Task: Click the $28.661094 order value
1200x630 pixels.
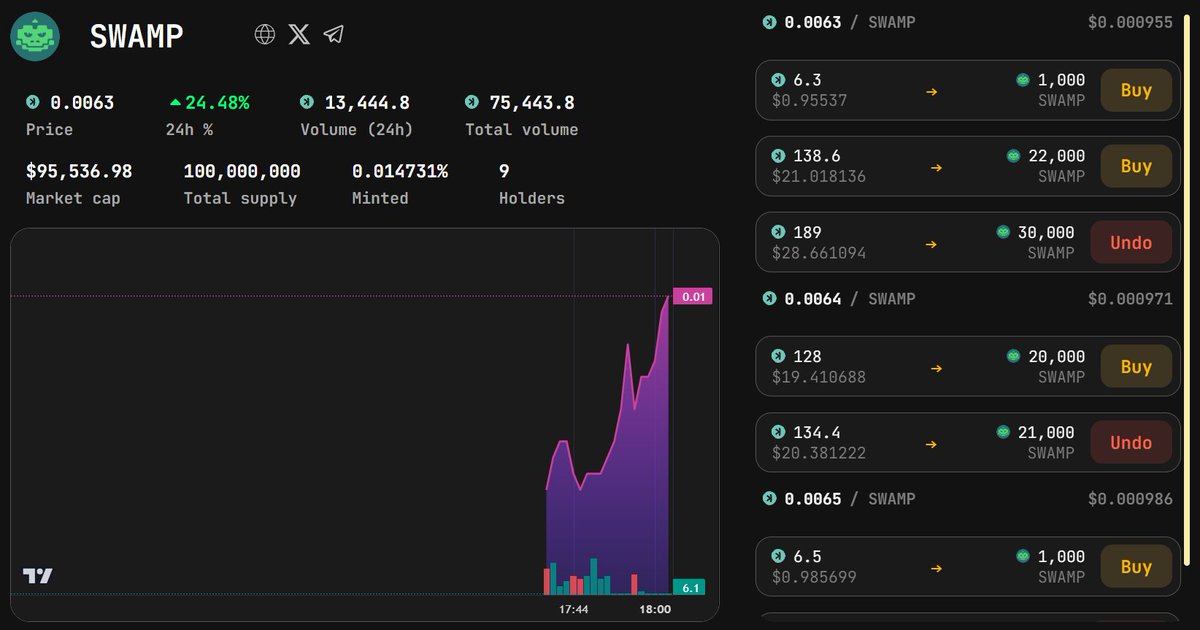Action: pos(819,252)
